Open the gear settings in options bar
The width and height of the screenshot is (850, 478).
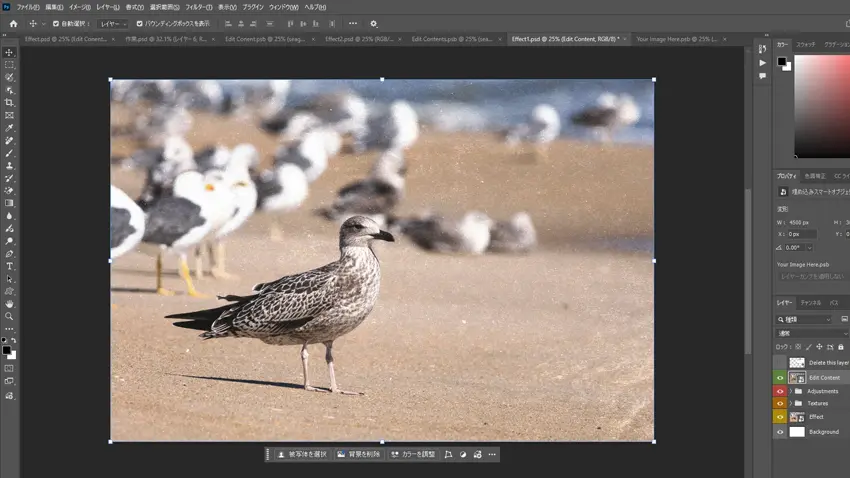(374, 23)
